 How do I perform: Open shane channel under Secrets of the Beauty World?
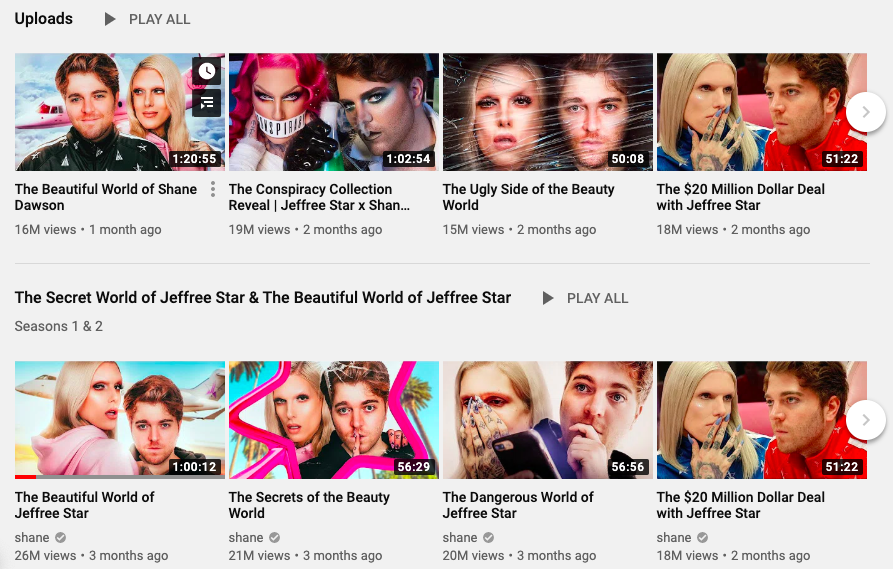(246, 538)
